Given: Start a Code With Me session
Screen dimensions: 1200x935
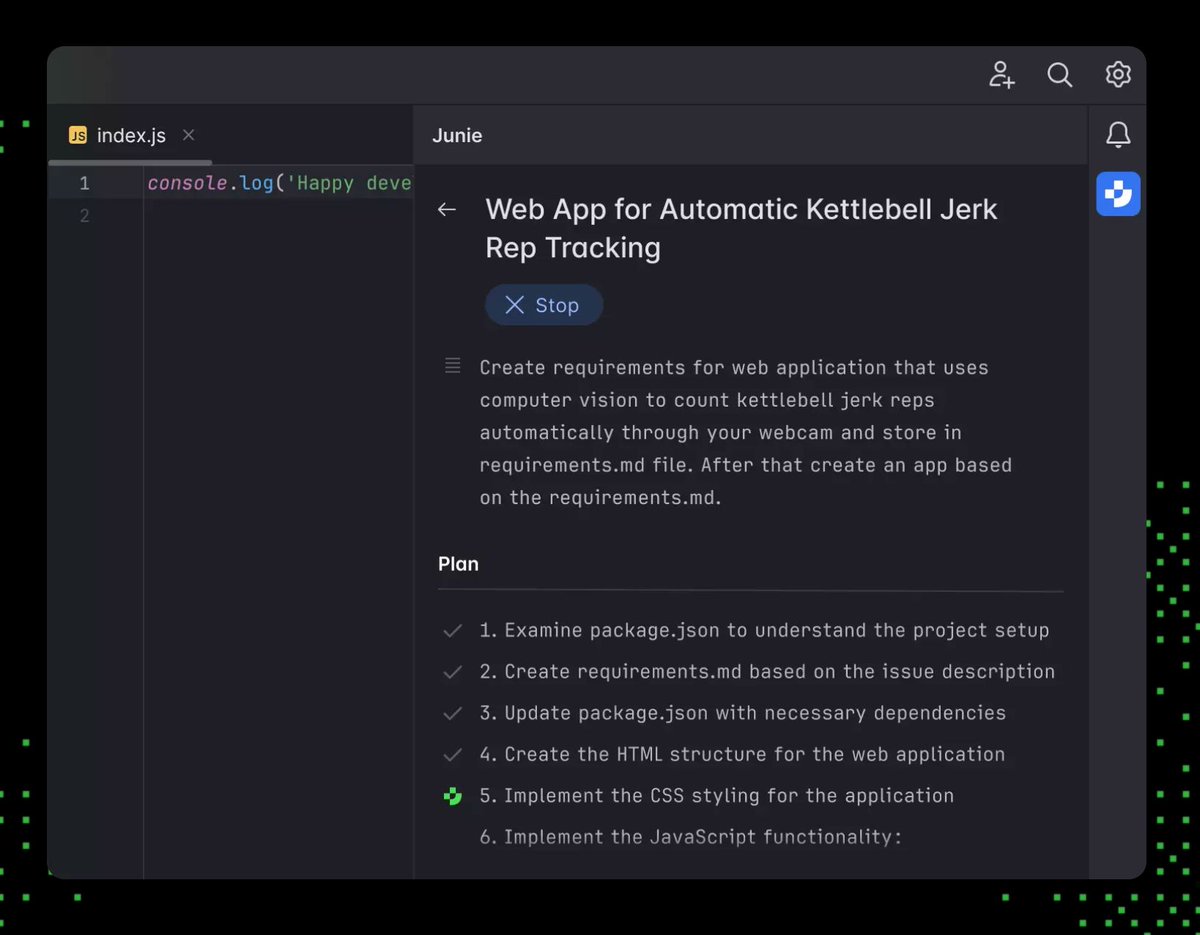Looking at the screenshot, I should click(1001, 74).
